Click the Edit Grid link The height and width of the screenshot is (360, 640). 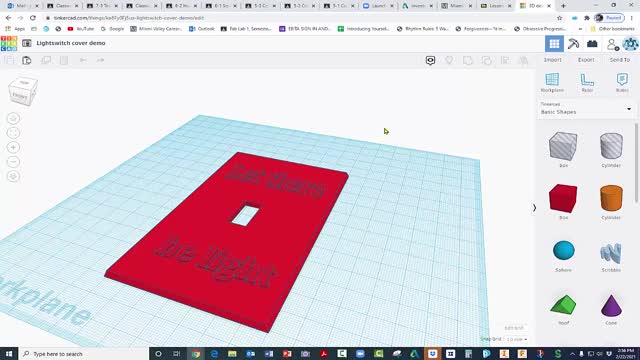tap(513, 328)
